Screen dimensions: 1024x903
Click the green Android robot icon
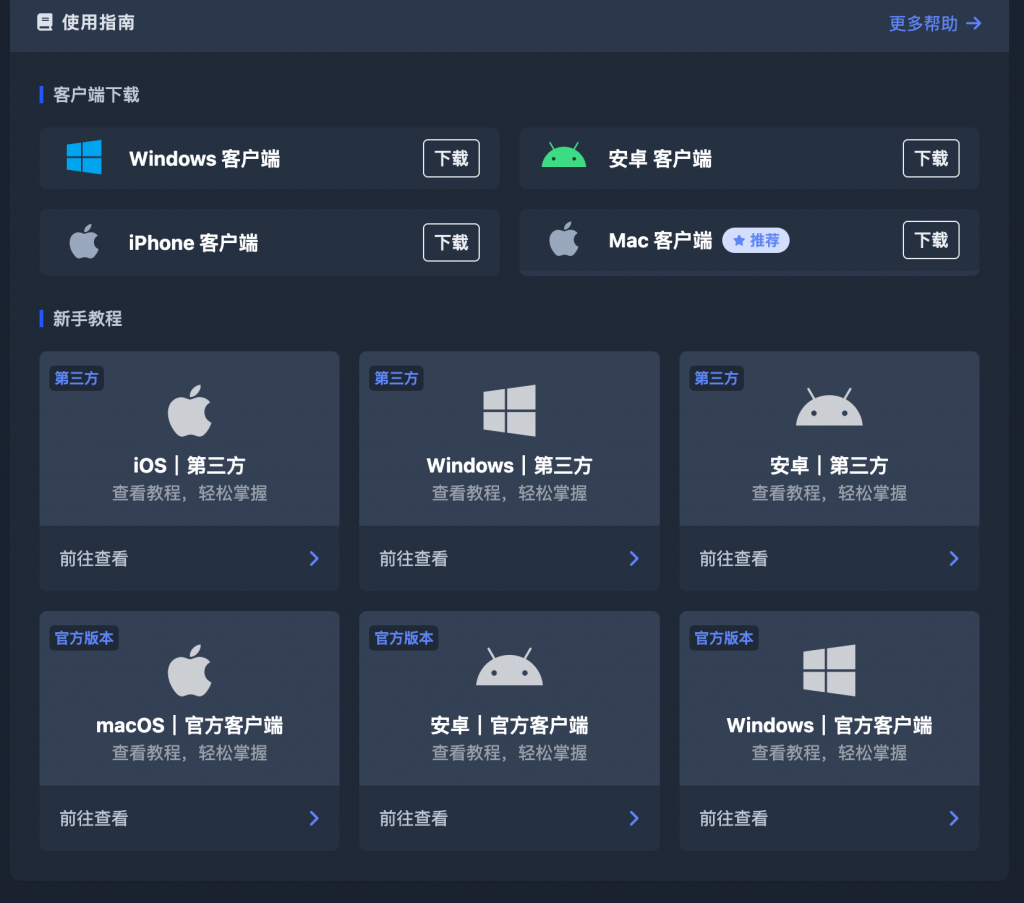tap(564, 157)
